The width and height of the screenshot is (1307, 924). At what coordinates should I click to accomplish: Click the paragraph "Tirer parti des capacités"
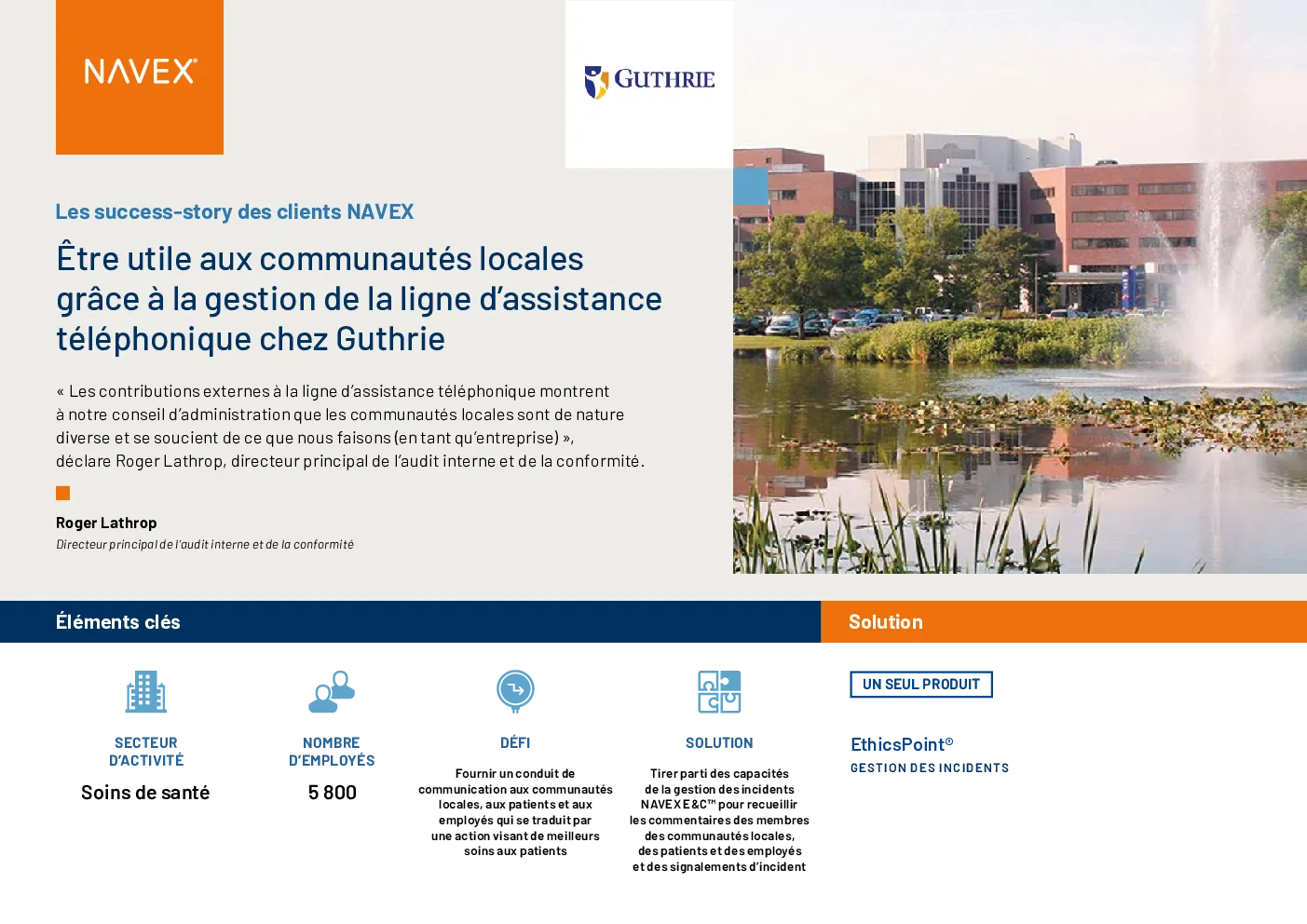pos(719,820)
